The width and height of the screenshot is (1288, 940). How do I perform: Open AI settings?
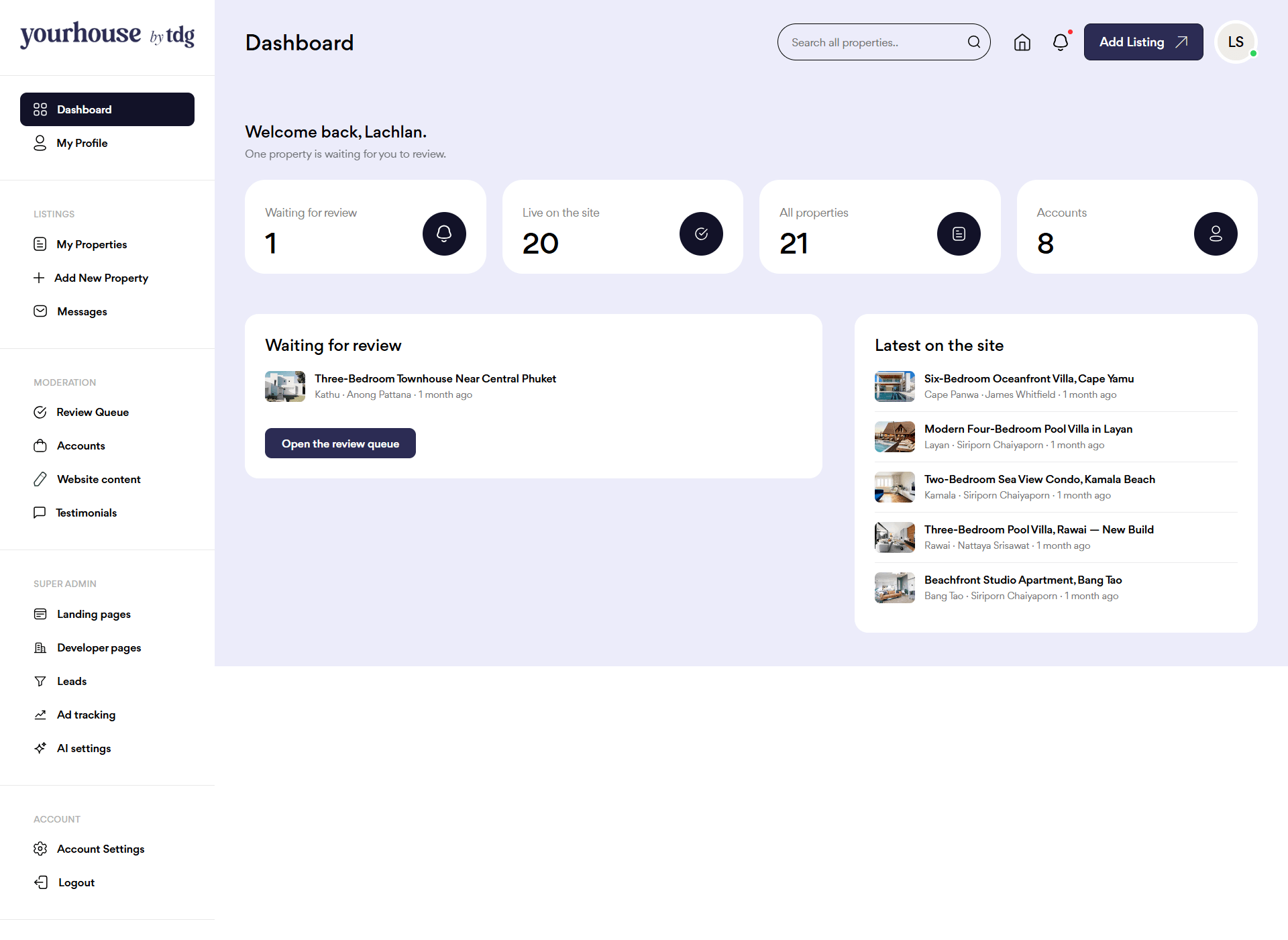[107, 748]
